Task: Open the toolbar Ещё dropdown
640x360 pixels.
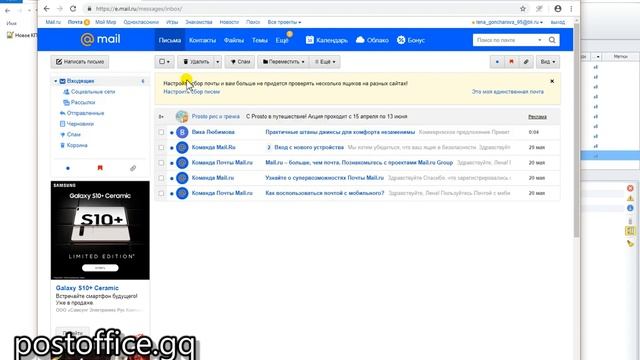Action: click(325, 62)
